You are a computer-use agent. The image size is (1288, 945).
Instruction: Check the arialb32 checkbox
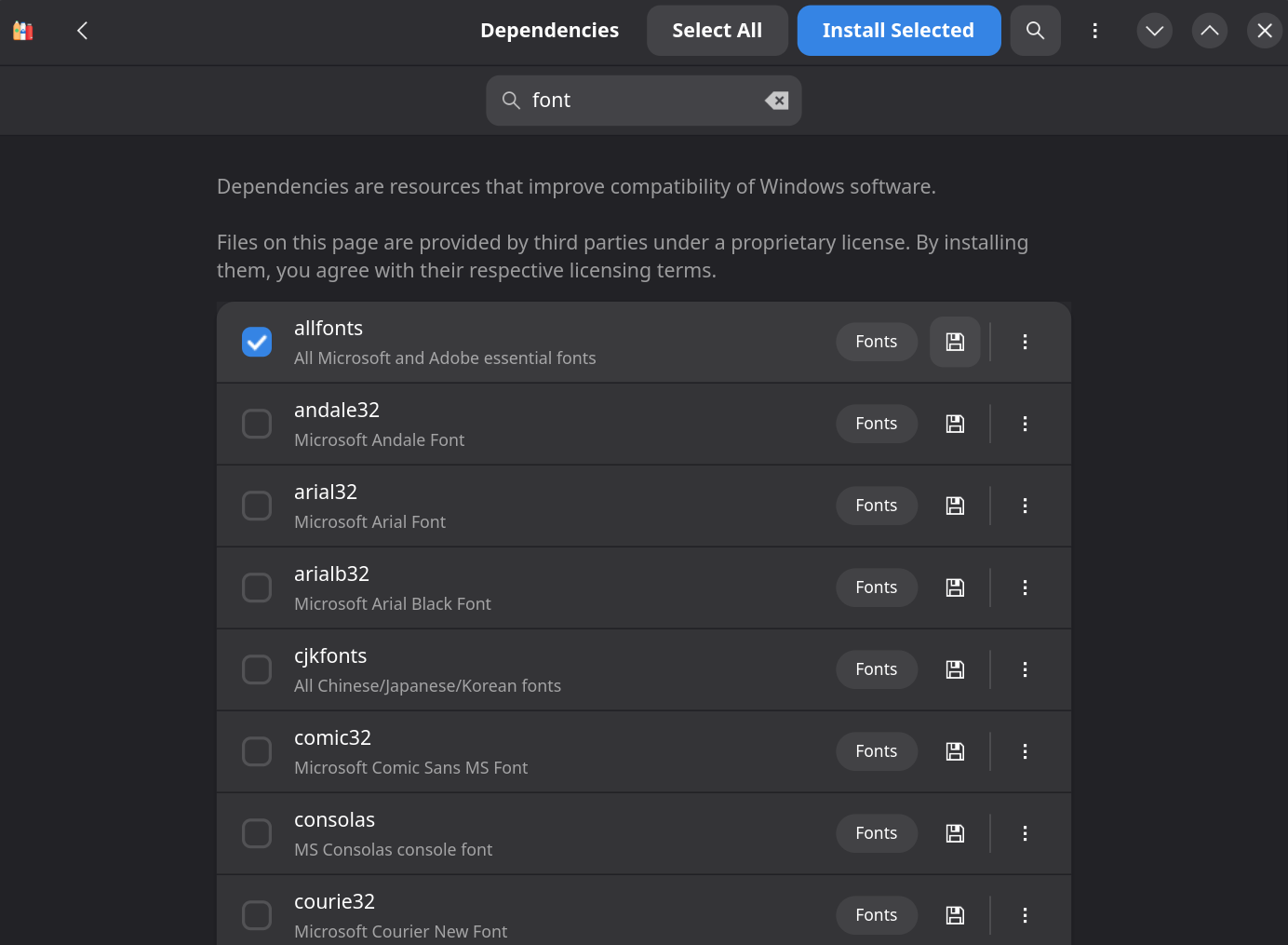257,587
